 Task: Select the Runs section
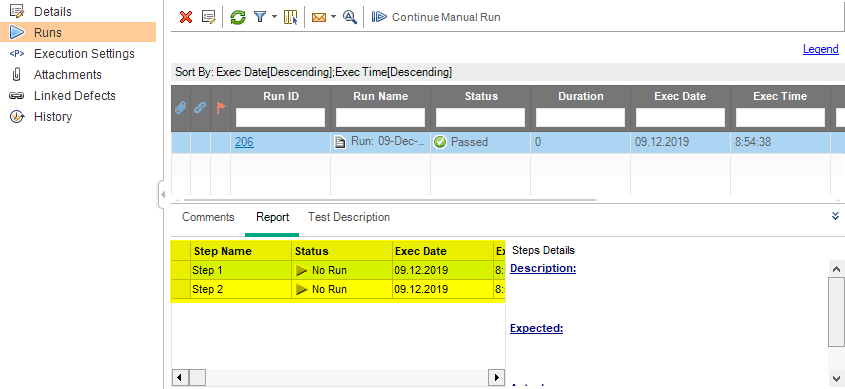(78, 32)
